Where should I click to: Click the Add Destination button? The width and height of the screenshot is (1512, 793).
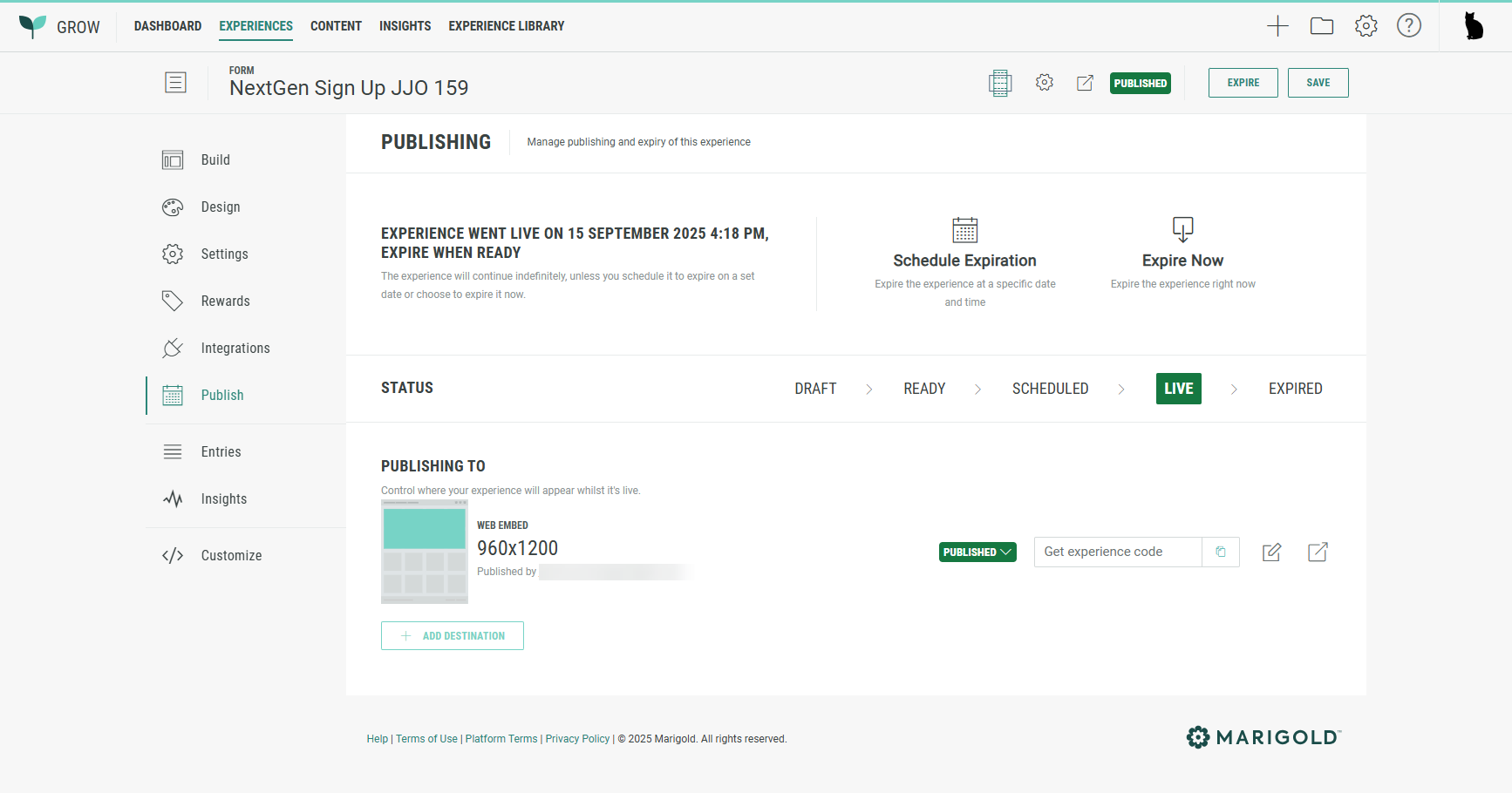click(453, 636)
